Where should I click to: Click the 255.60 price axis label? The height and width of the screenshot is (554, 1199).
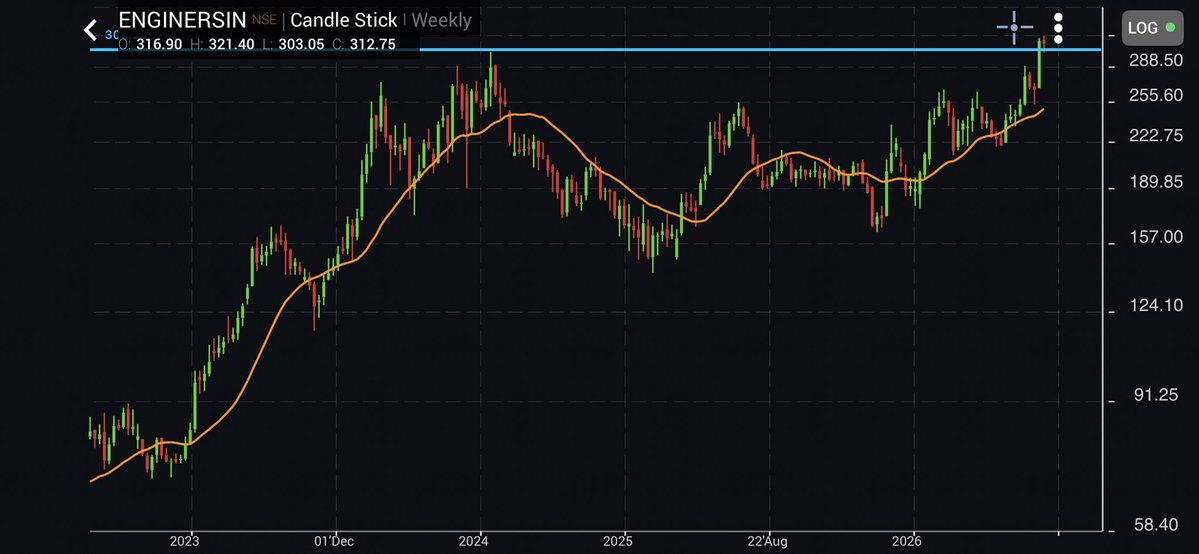(x=1156, y=96)
